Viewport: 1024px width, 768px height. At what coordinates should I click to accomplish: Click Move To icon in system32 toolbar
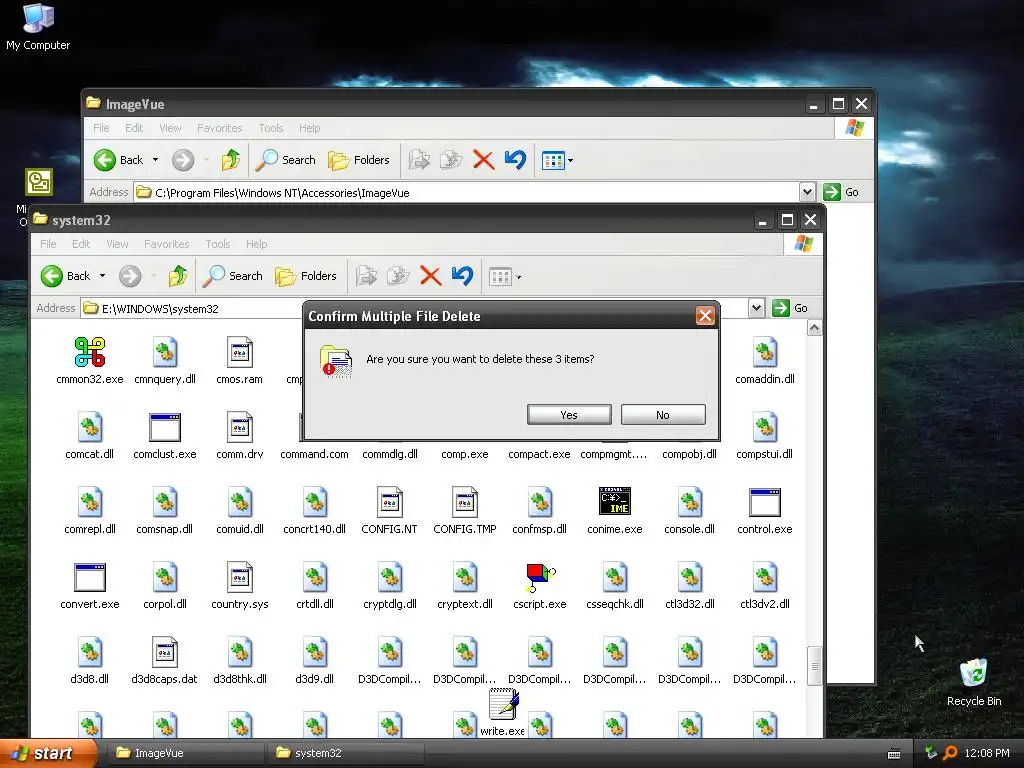click(x=366, y=276)
